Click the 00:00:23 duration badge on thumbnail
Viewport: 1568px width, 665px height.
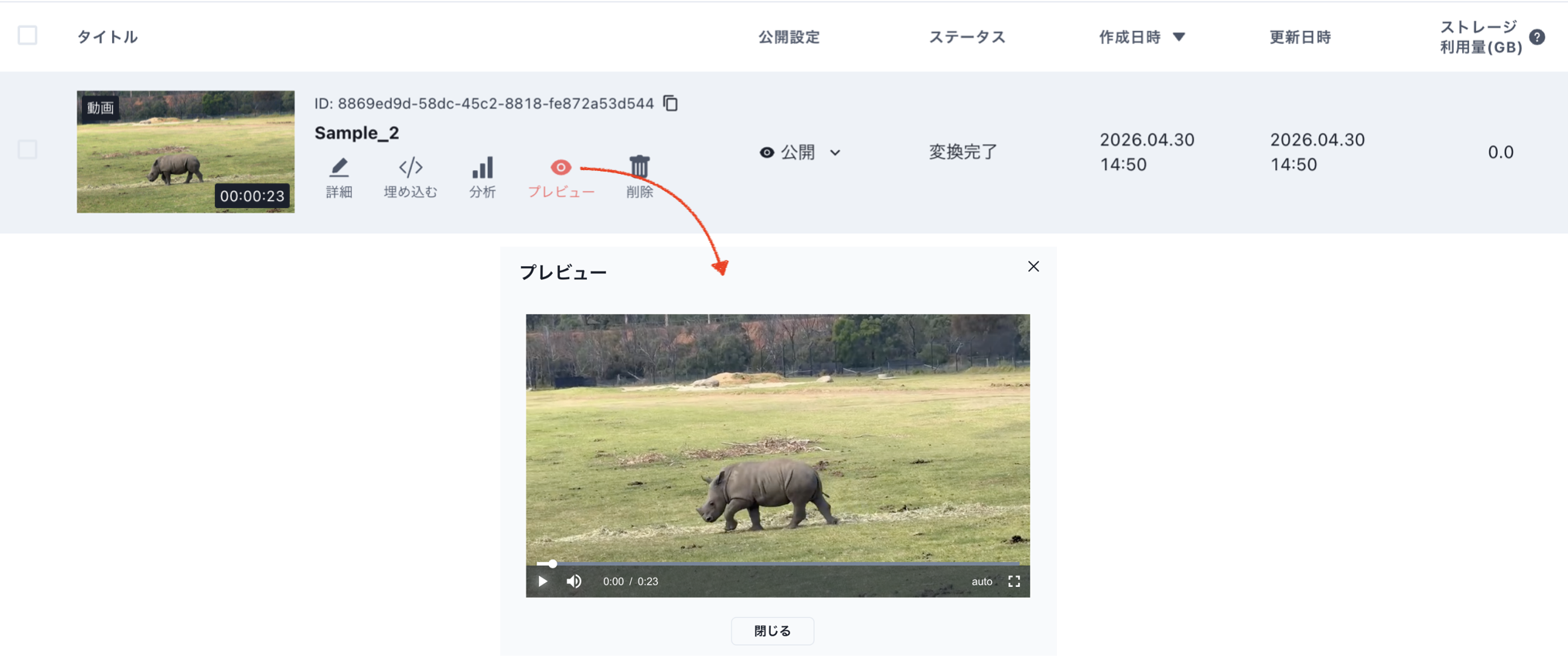click(252, 196)
